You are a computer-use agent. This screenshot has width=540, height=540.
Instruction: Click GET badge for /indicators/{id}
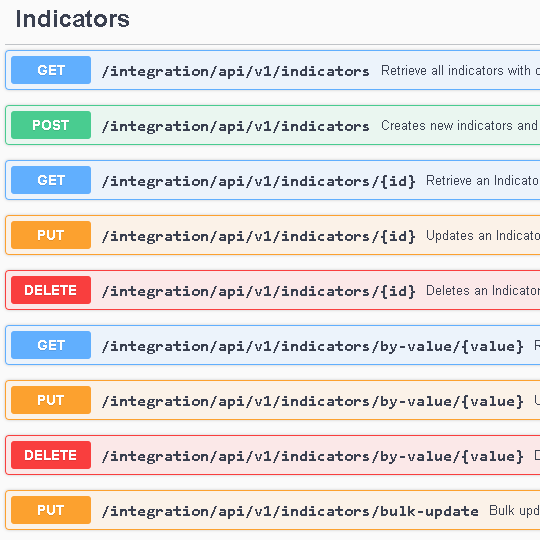coord(51,180)
